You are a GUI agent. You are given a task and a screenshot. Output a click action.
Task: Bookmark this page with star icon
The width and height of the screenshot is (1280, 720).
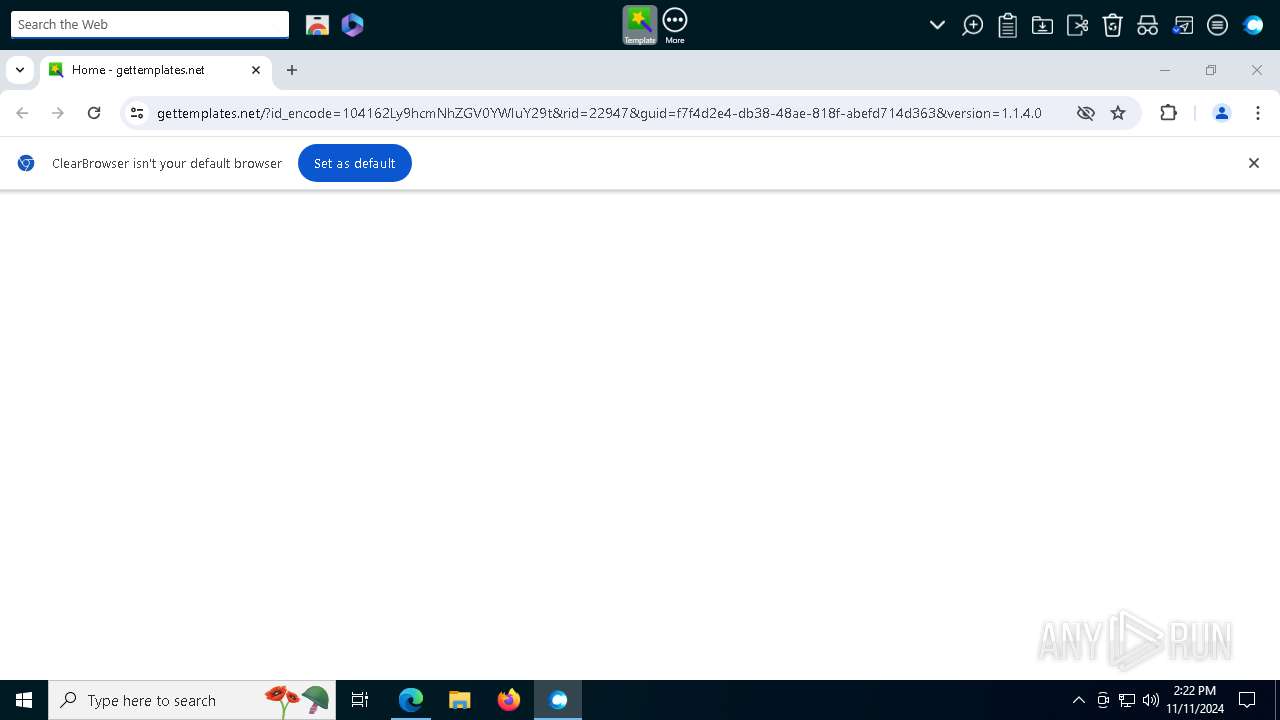1118,113
